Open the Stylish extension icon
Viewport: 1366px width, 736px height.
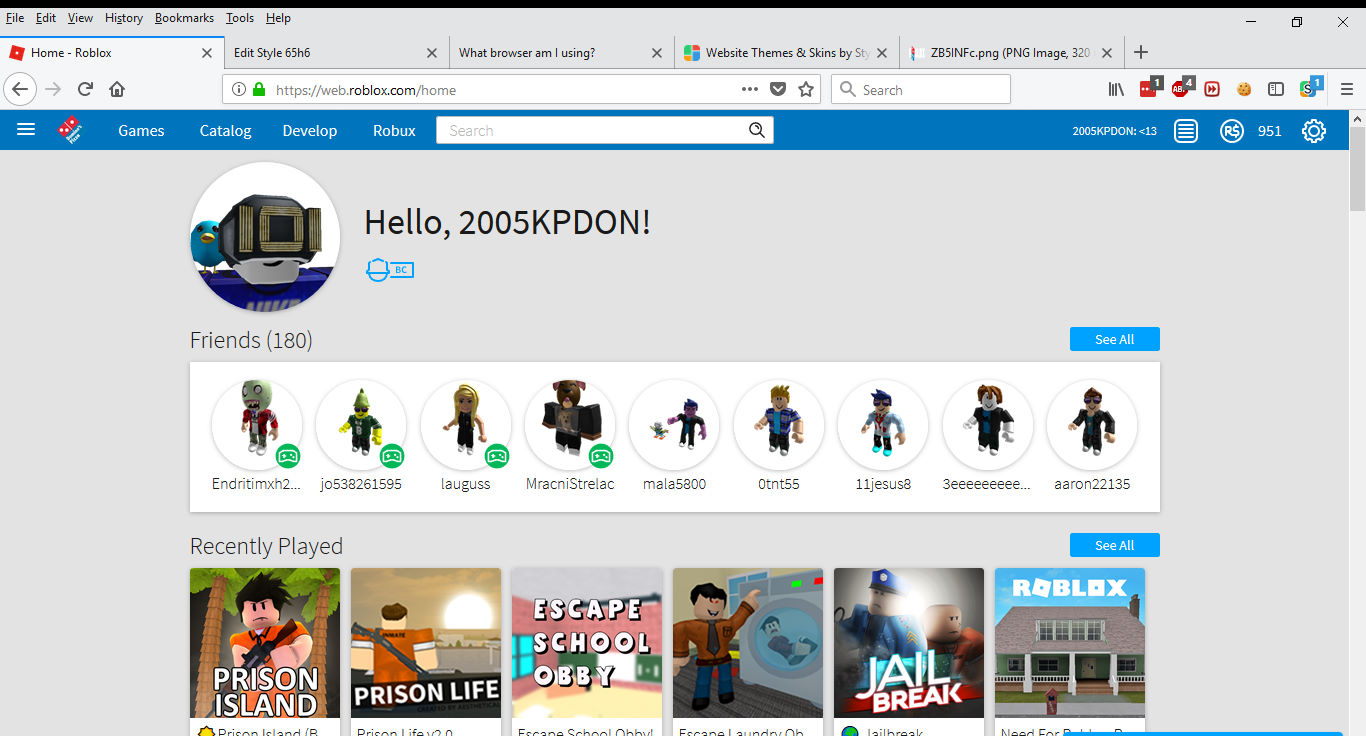point(1309,88)
